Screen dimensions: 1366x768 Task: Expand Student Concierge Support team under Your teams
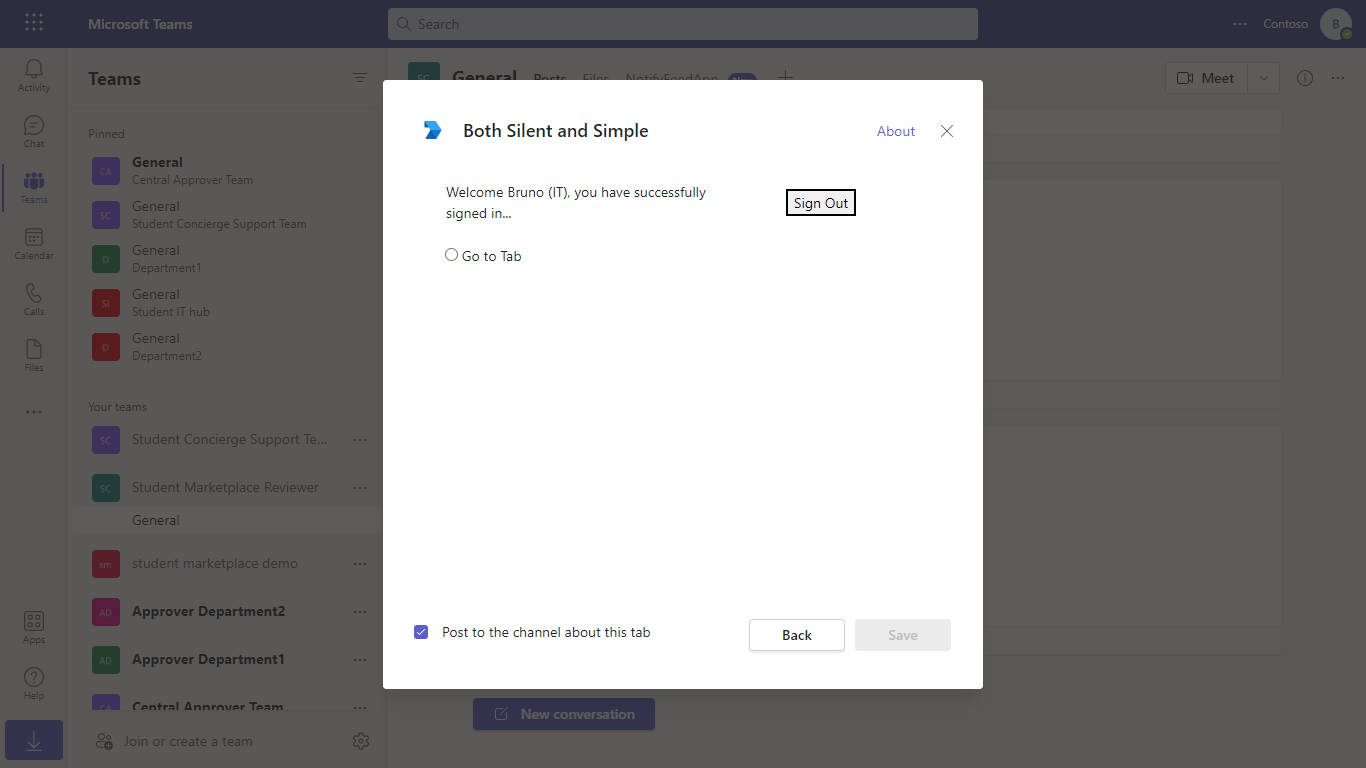point(229,440)
